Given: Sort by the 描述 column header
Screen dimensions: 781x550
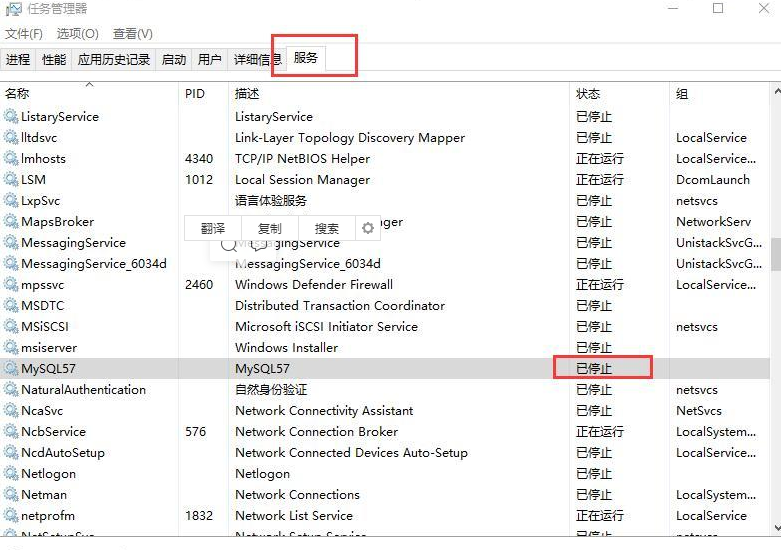Looking at the screenshot, I should [x=398, y=94].
